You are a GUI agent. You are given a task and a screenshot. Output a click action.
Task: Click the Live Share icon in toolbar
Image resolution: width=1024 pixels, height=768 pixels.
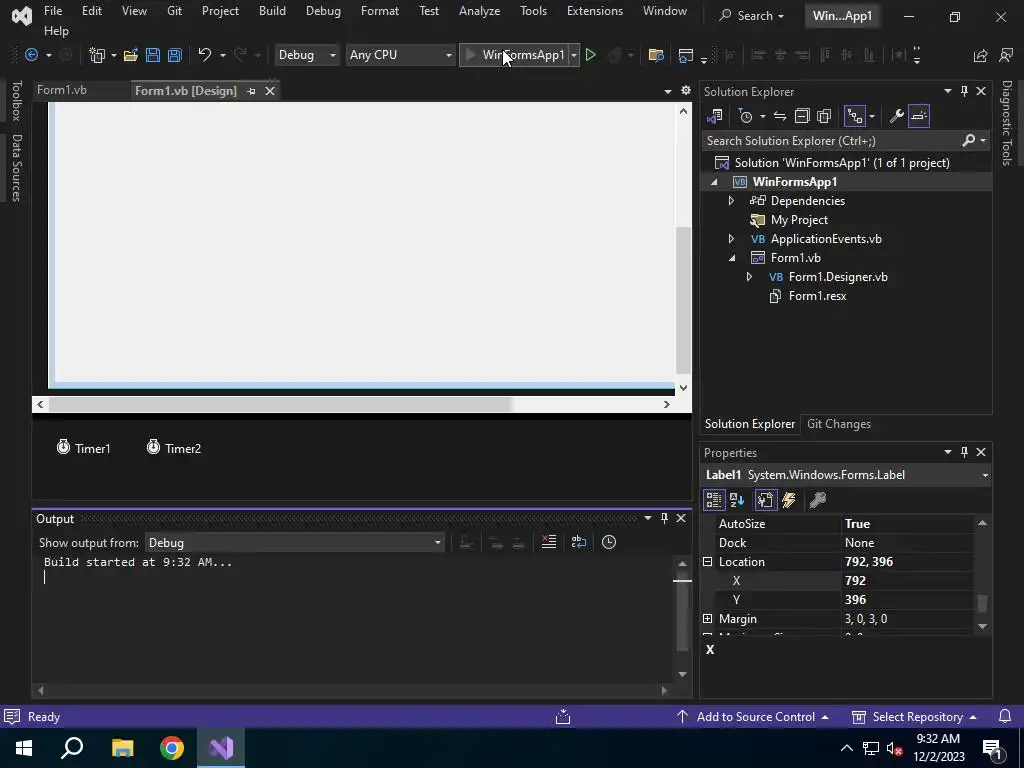coord(980,56)
